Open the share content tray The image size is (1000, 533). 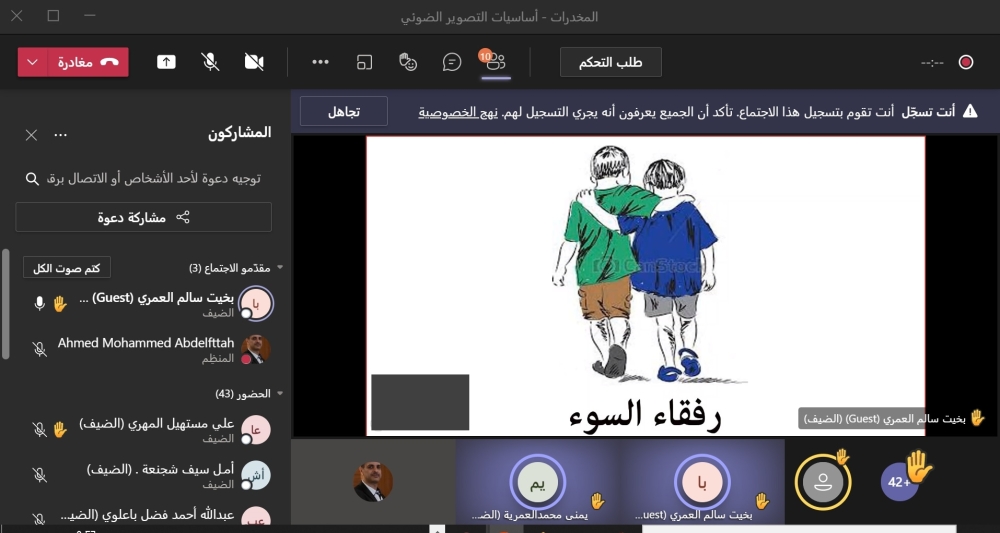(166, 62)
